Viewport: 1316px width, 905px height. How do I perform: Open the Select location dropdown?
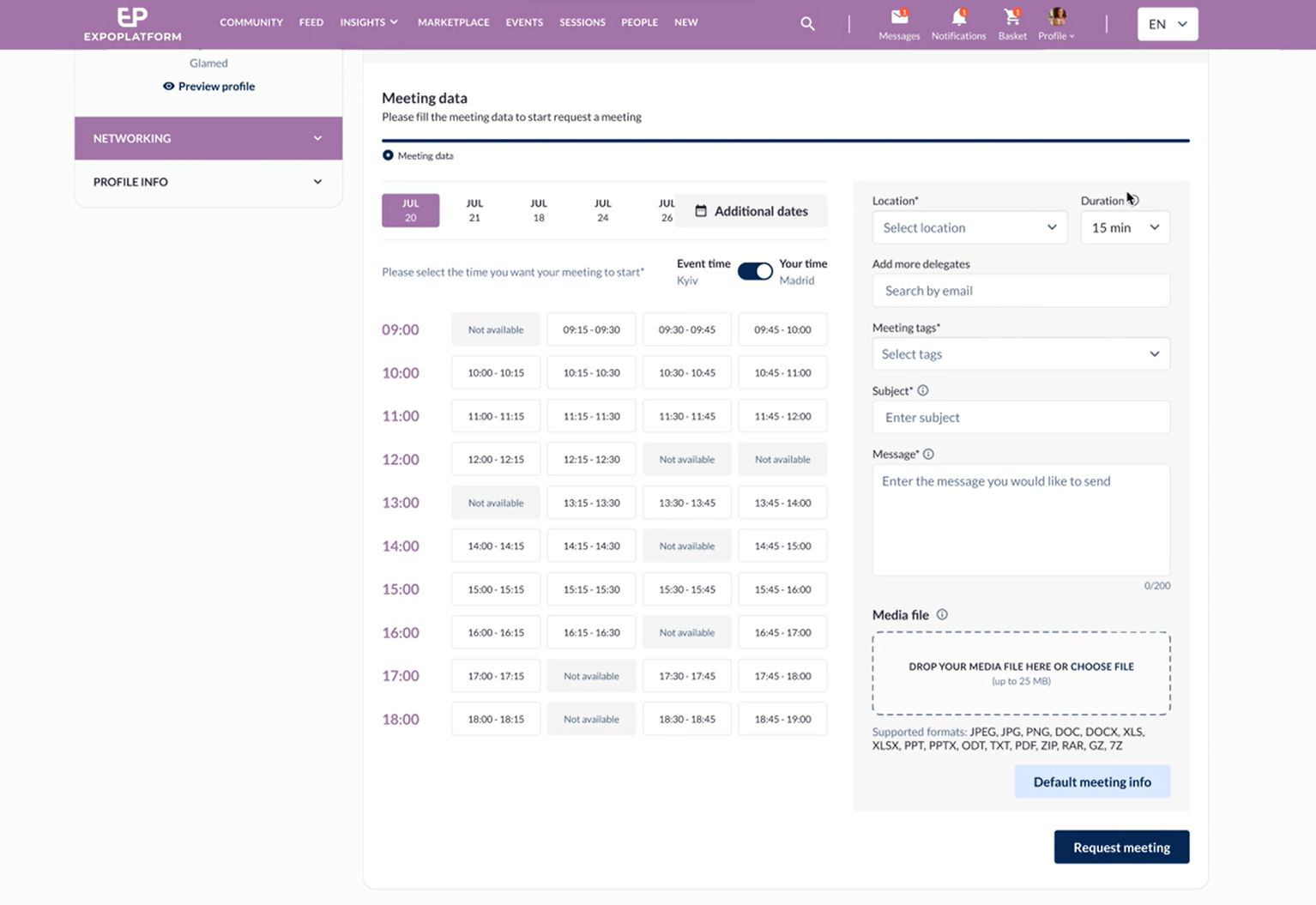[x=969, y=227]
